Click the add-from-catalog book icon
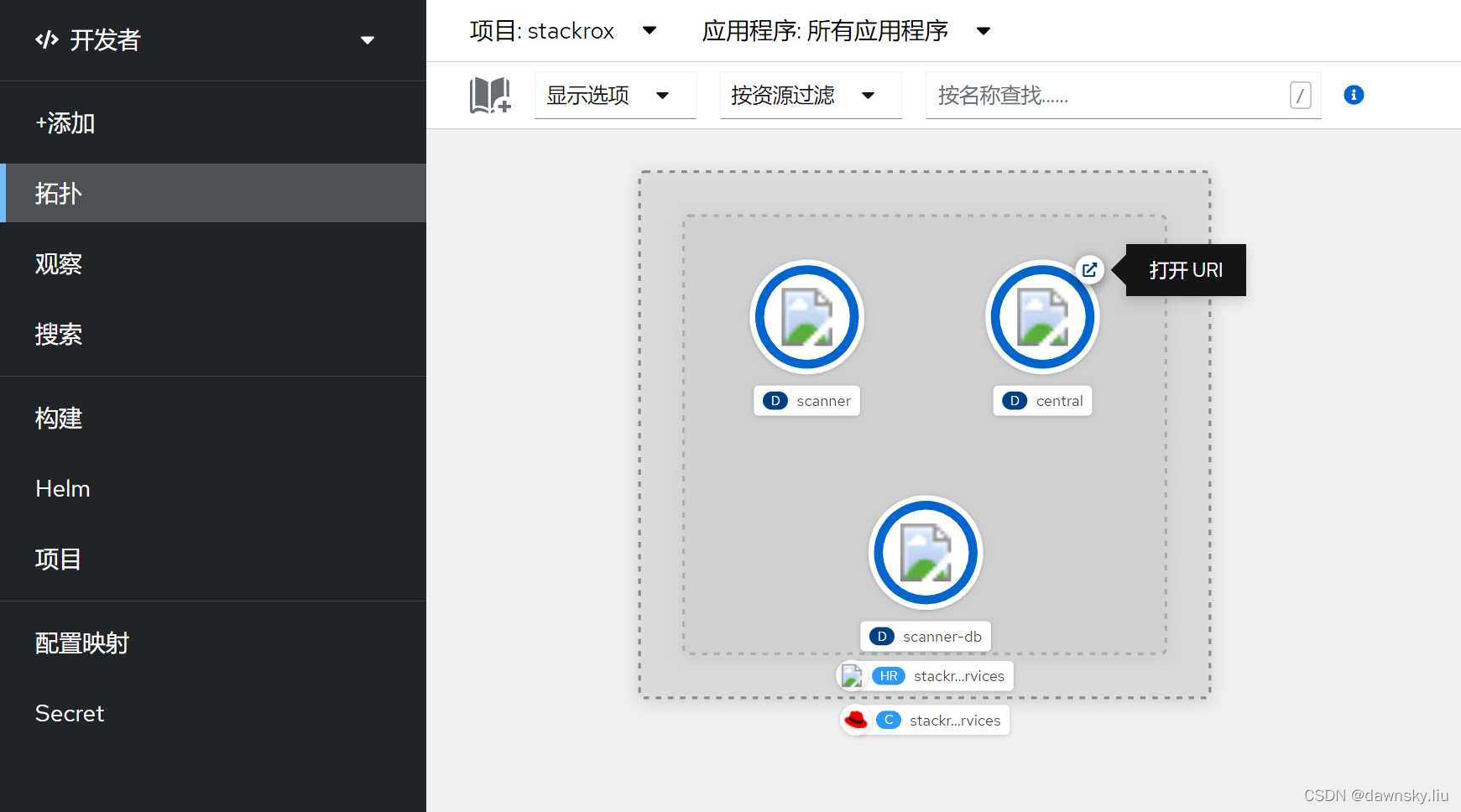This screenshot has height=812, width=1461. point(490,95)
